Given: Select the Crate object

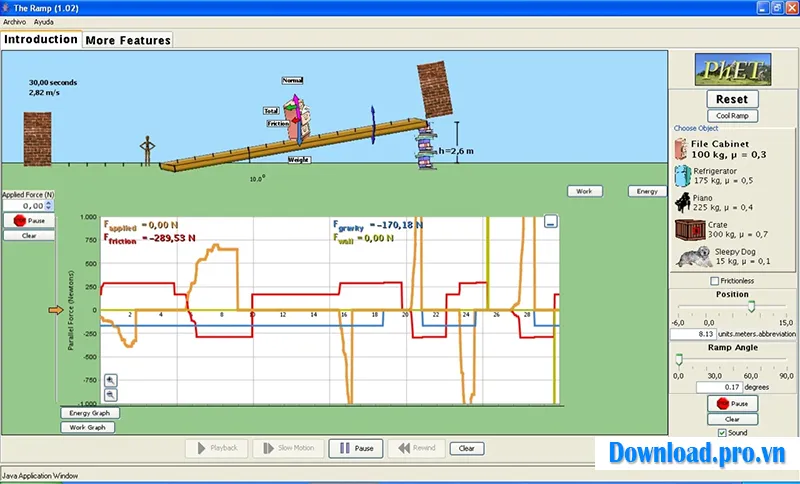Looking at the screenshot, I should (731, 230).
